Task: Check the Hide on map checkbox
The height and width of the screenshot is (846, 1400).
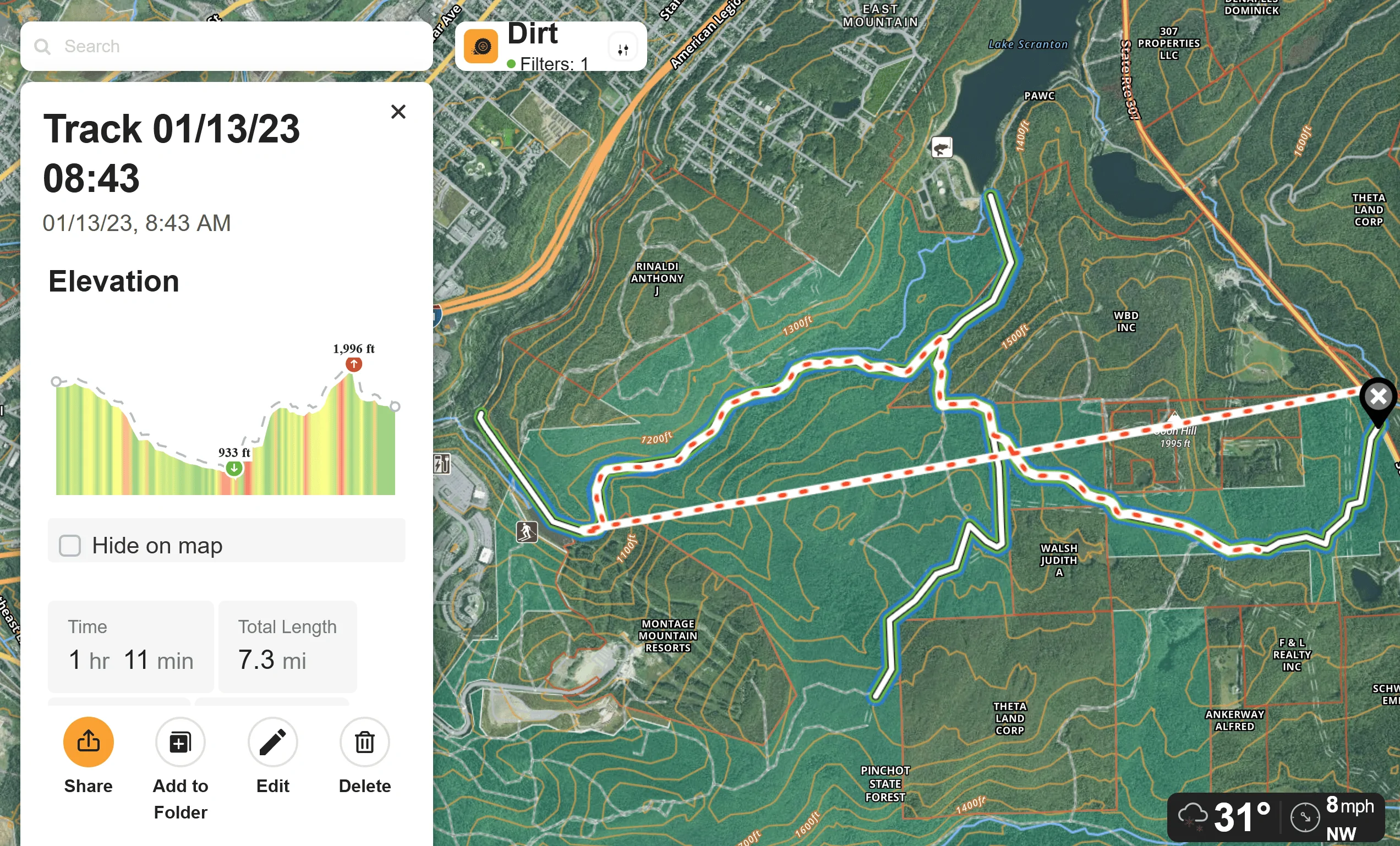Action: (x=70, y=546)
